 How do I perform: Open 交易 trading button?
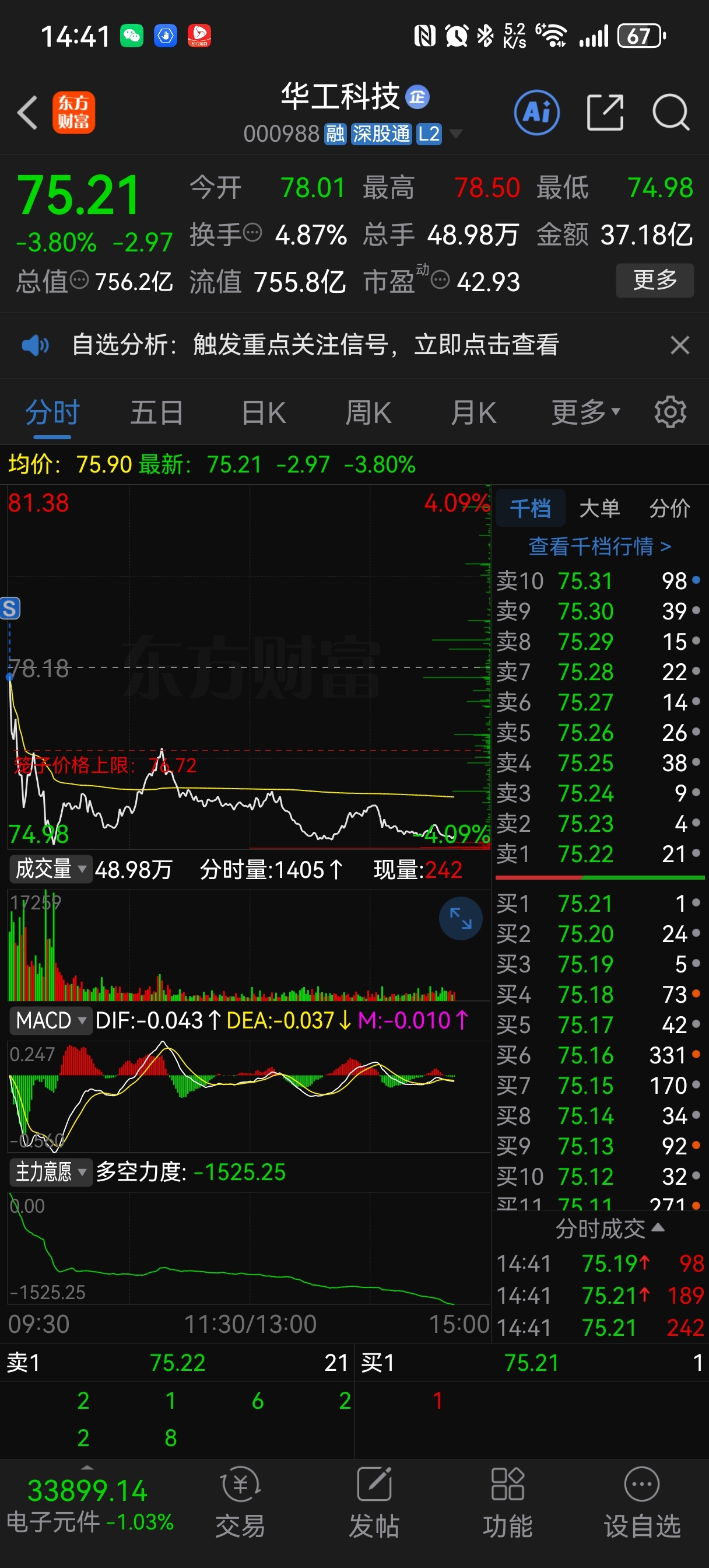240,1503
